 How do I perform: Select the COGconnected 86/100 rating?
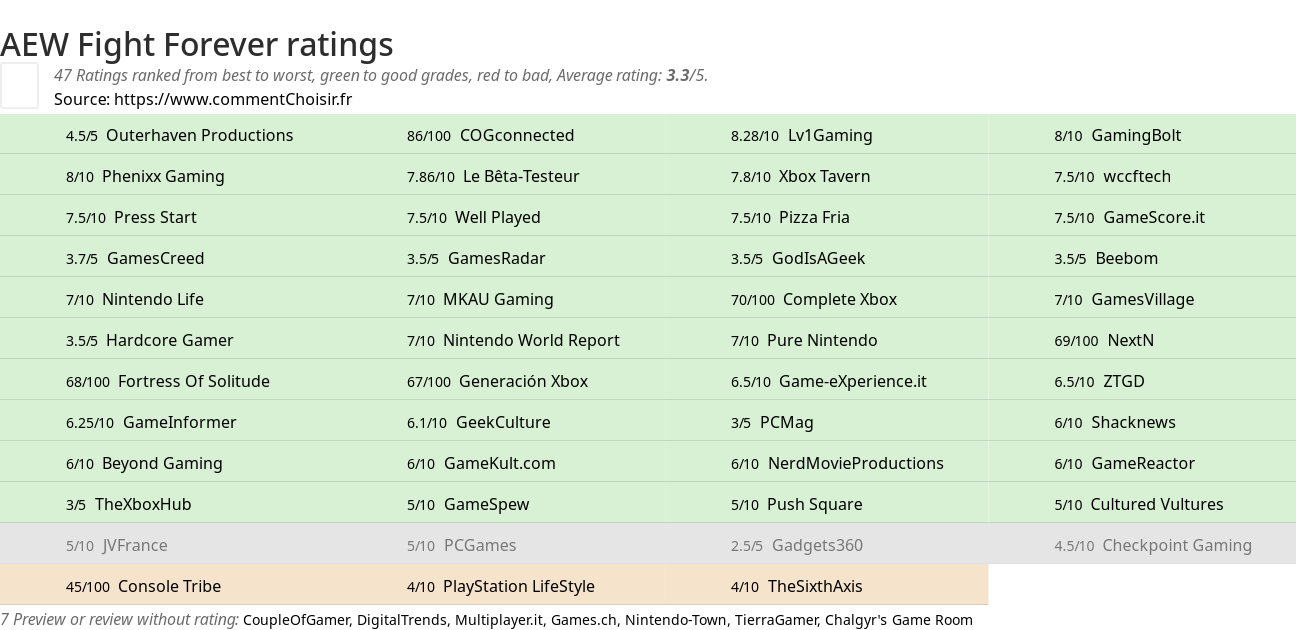pyautogui.click(x=491, y=135)
